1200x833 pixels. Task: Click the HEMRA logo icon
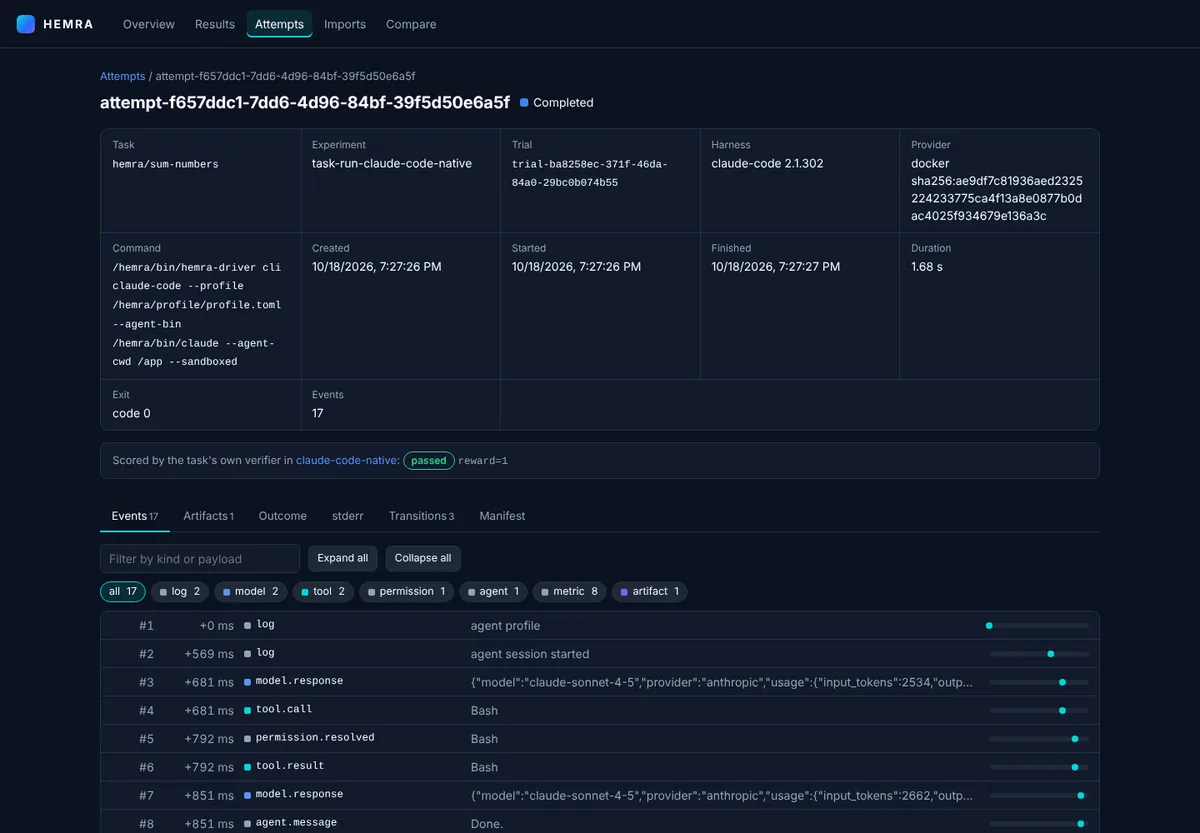pos(26,24)
